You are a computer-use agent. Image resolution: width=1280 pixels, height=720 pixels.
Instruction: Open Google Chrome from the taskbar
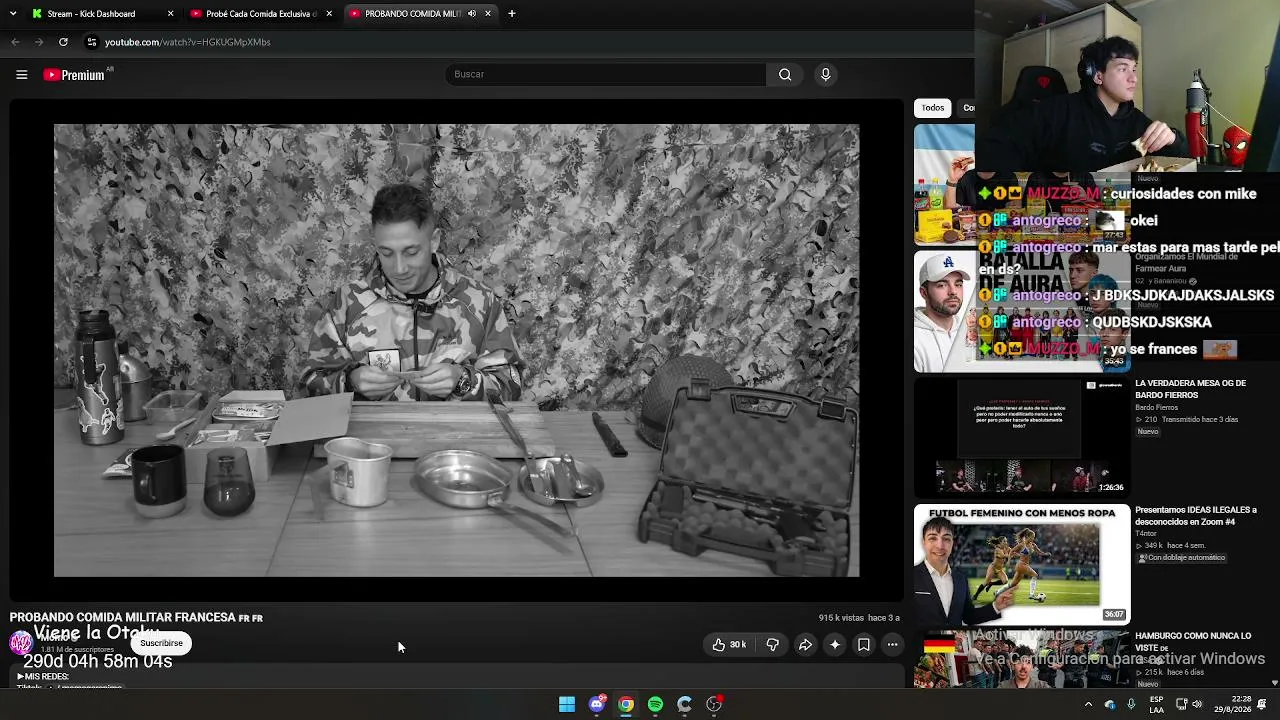pos(626,704)
